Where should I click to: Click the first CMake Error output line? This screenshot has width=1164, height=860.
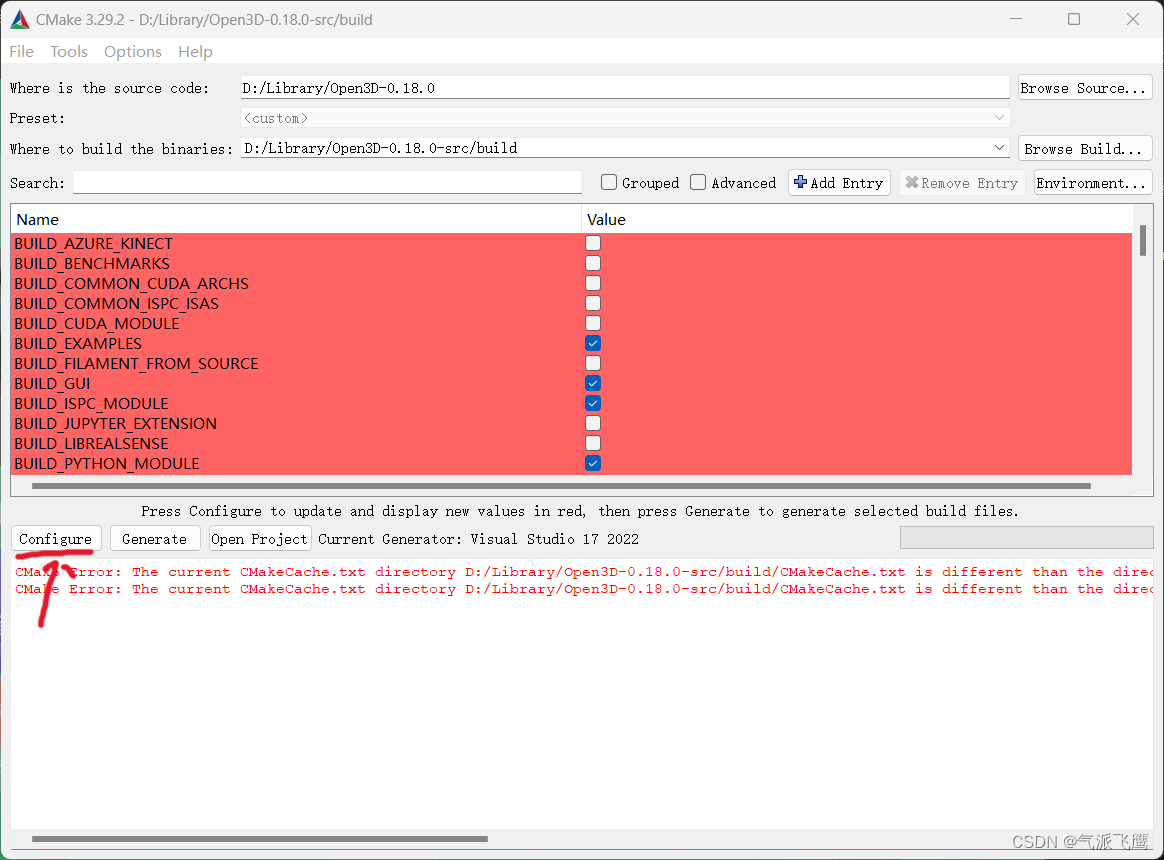click(x=583, y=572)
